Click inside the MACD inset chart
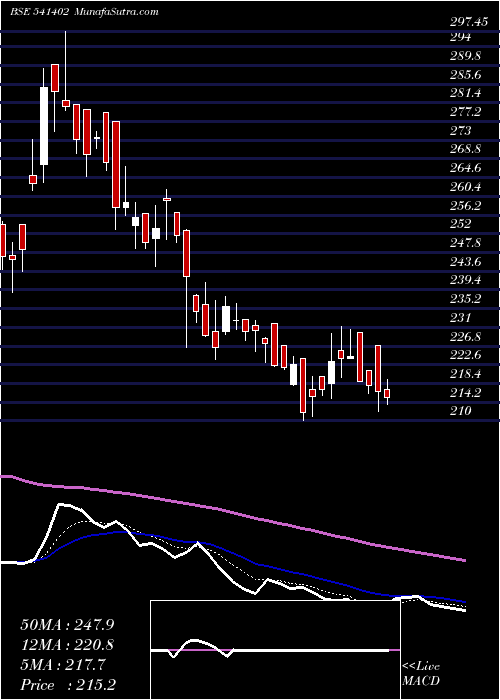Screen dimensions: 500x700 pos(275,650)
